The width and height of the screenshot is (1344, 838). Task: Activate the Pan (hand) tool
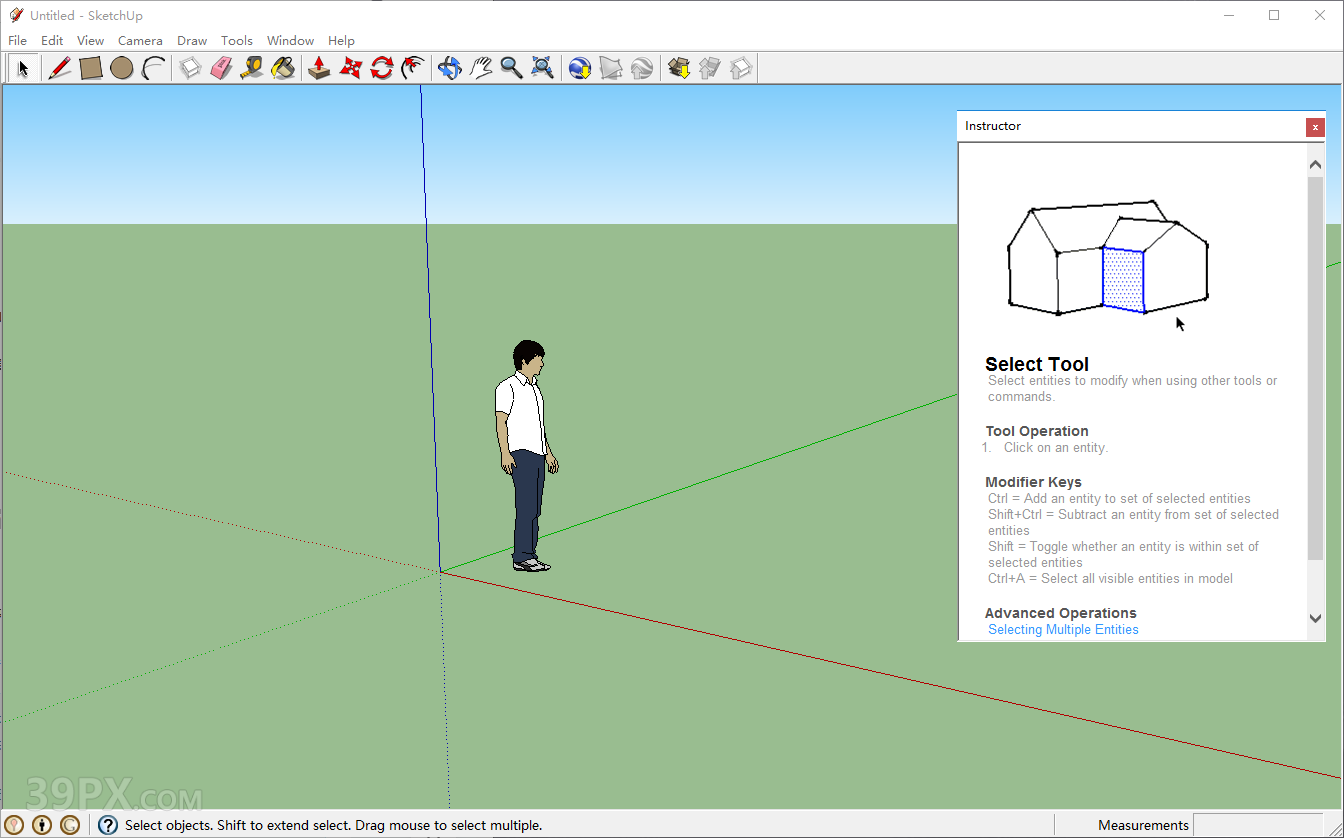tap(481, 68)
